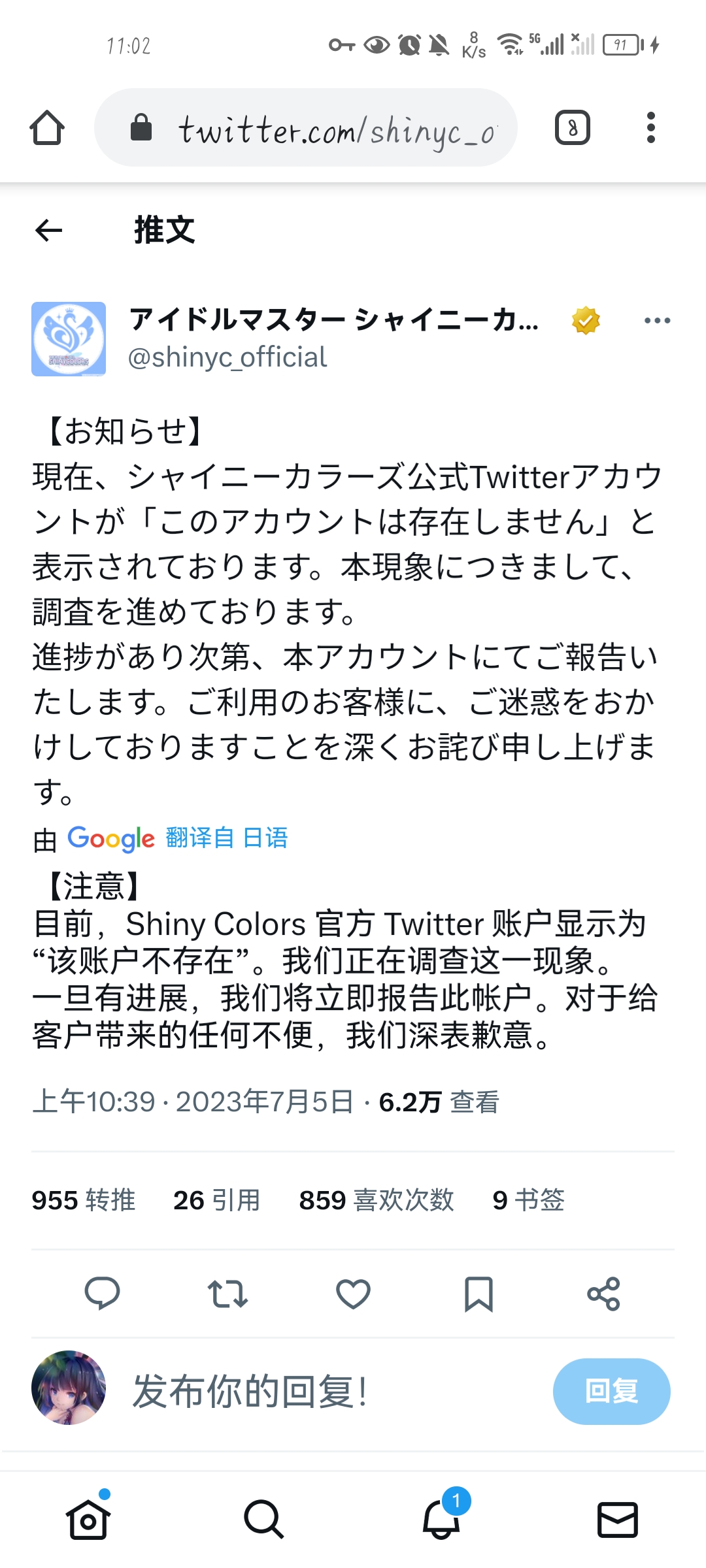
Task: Bookmark this tweet
Action: click(479, 1294)
